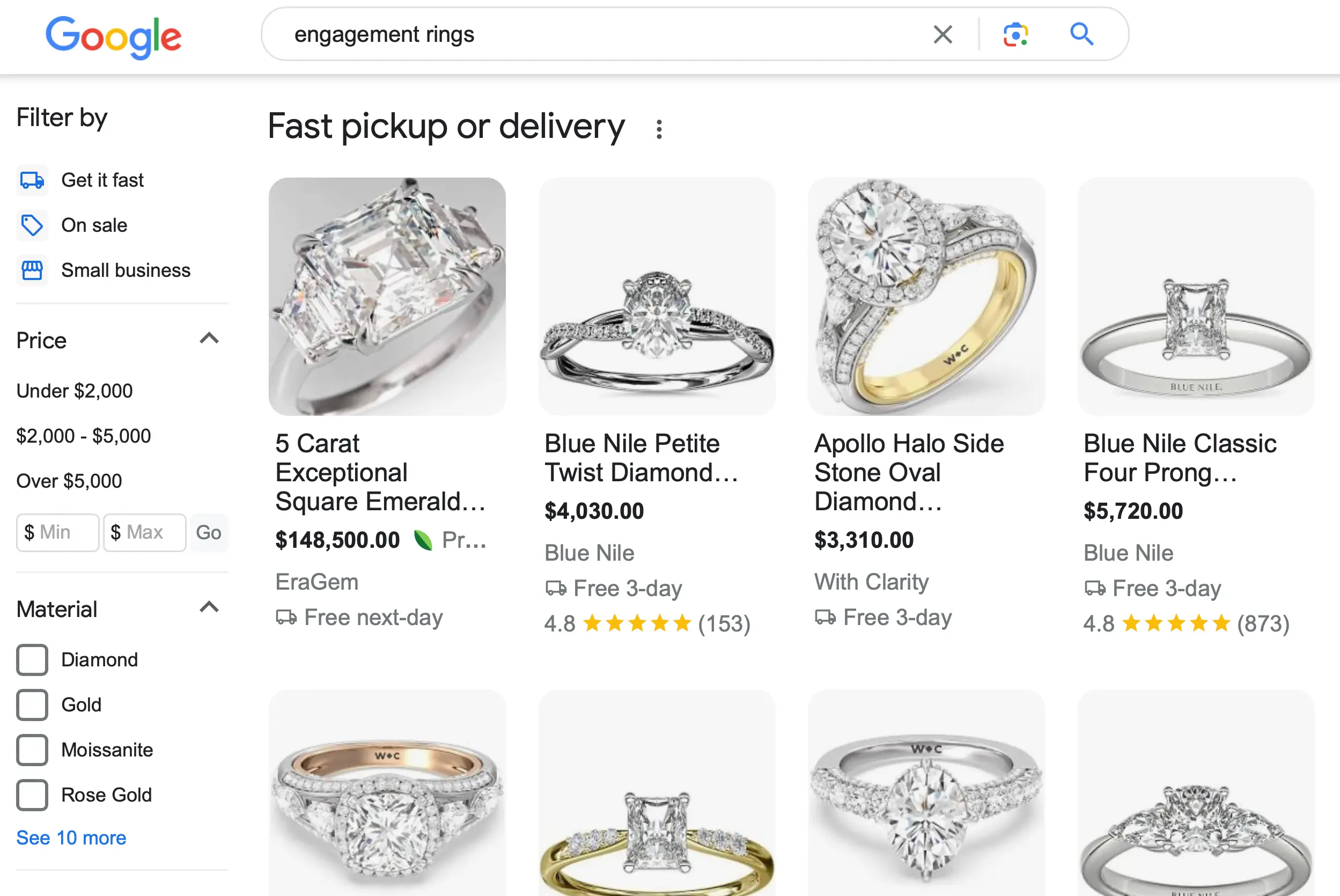Open Google Lens camera search
1340x896 pixels.
pos(1015,34)
